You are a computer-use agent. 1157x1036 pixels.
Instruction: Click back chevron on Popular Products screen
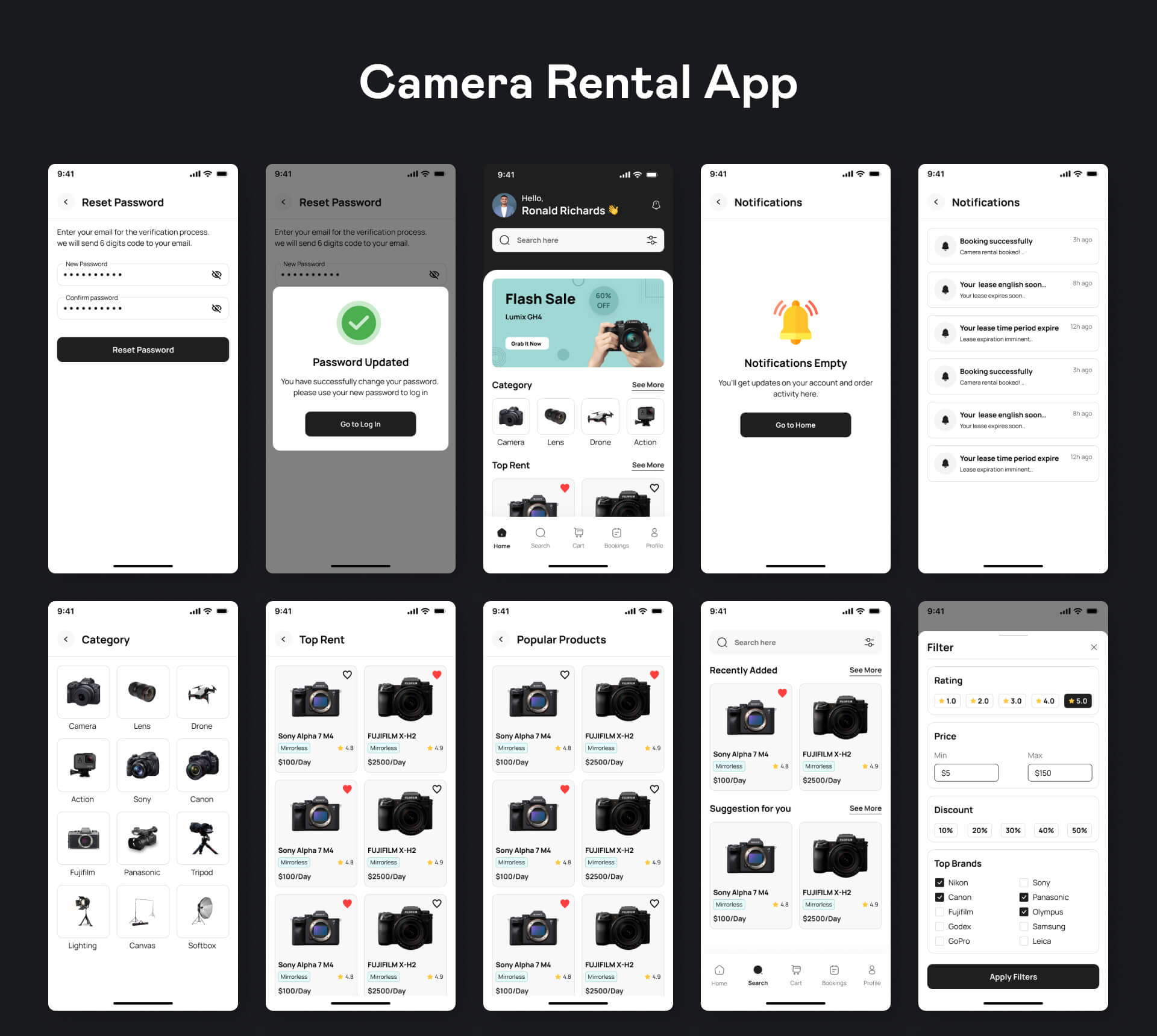click(x=501, y=640)
